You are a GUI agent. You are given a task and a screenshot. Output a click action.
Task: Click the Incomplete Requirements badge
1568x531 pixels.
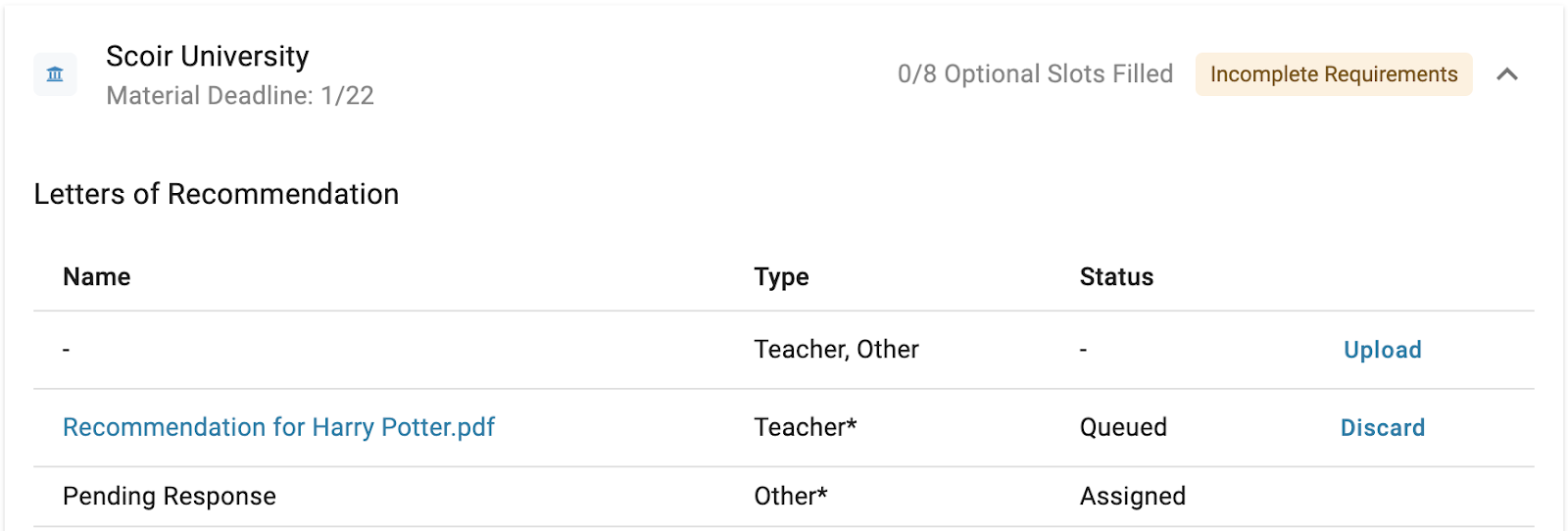point(1333,74)
